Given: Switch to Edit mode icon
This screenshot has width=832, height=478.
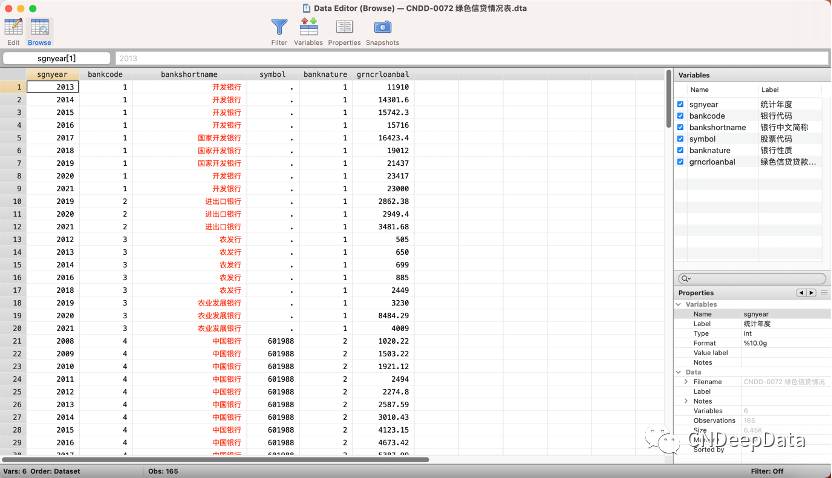Looking at the screenshot, I should 13,28.
